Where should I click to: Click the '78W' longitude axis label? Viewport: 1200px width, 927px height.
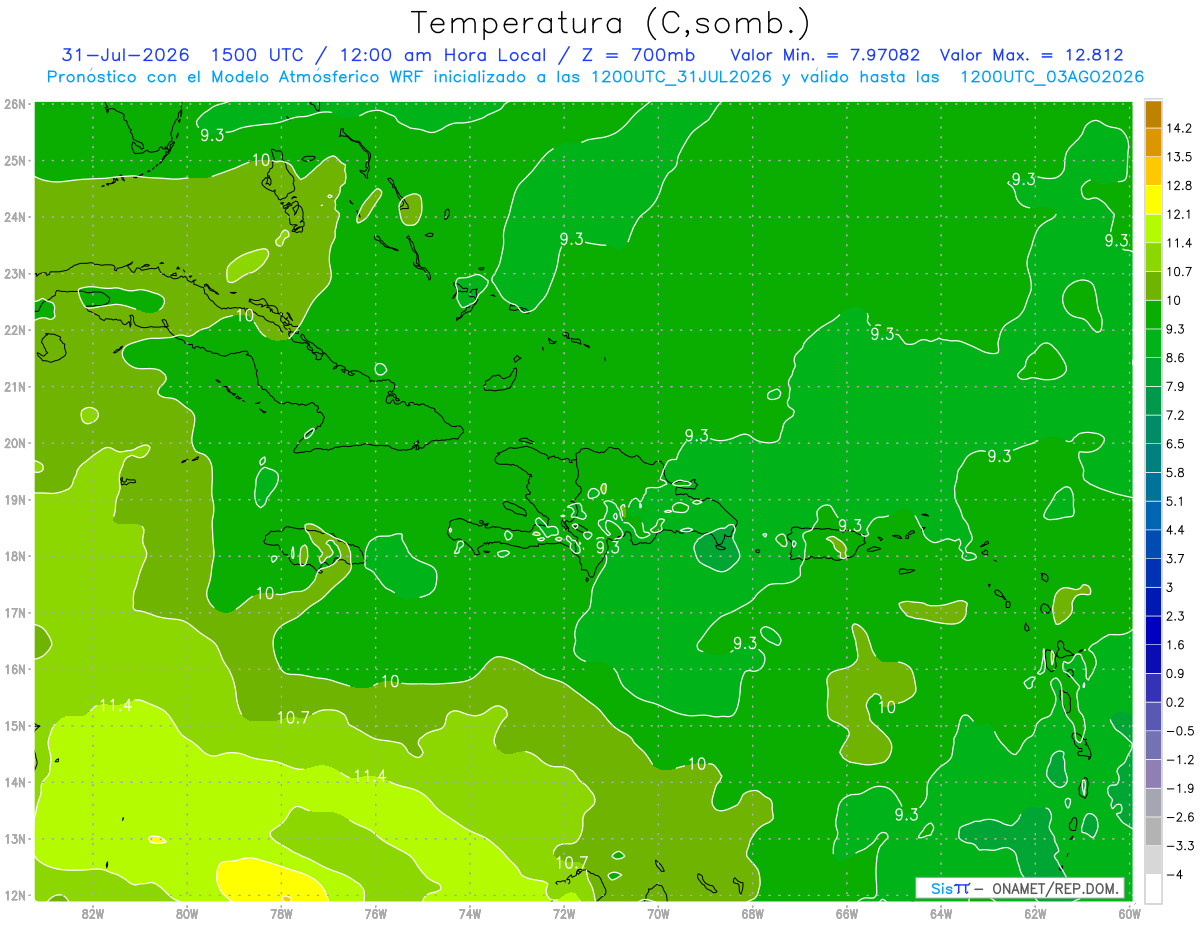pos(281,912)
